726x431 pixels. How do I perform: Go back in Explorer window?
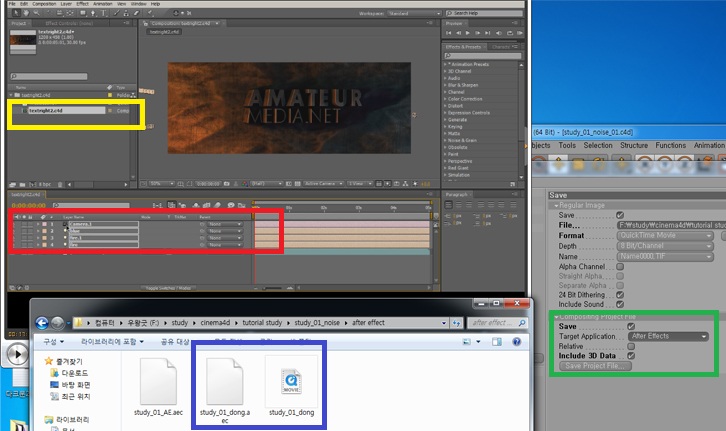pos(42,323)
